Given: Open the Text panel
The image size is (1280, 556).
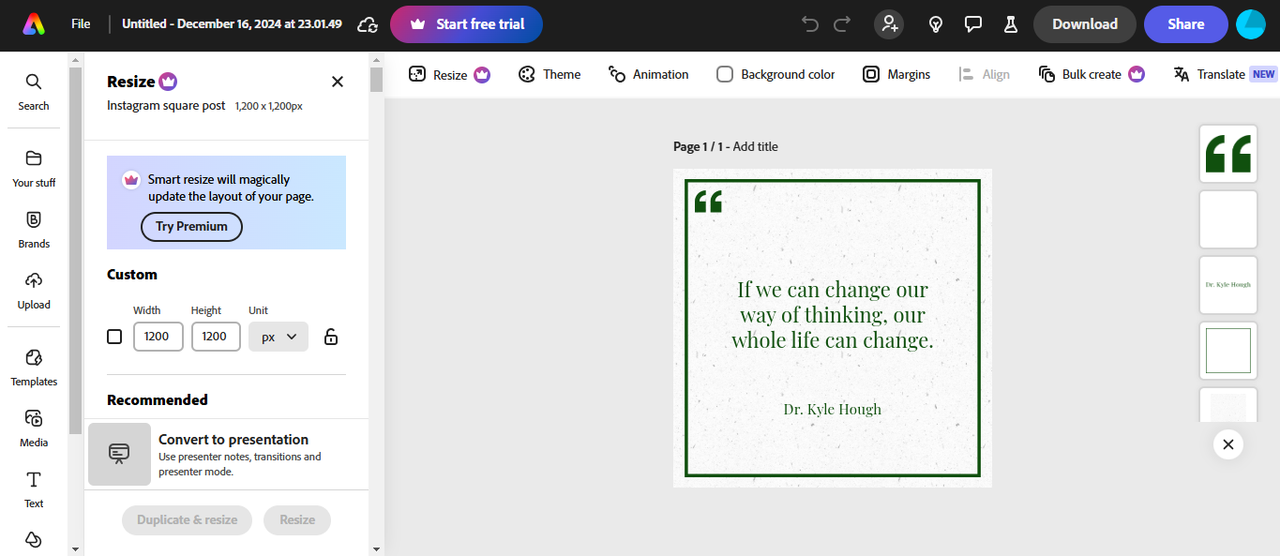Looking at the screenshot, I should [x=33, y=489].
